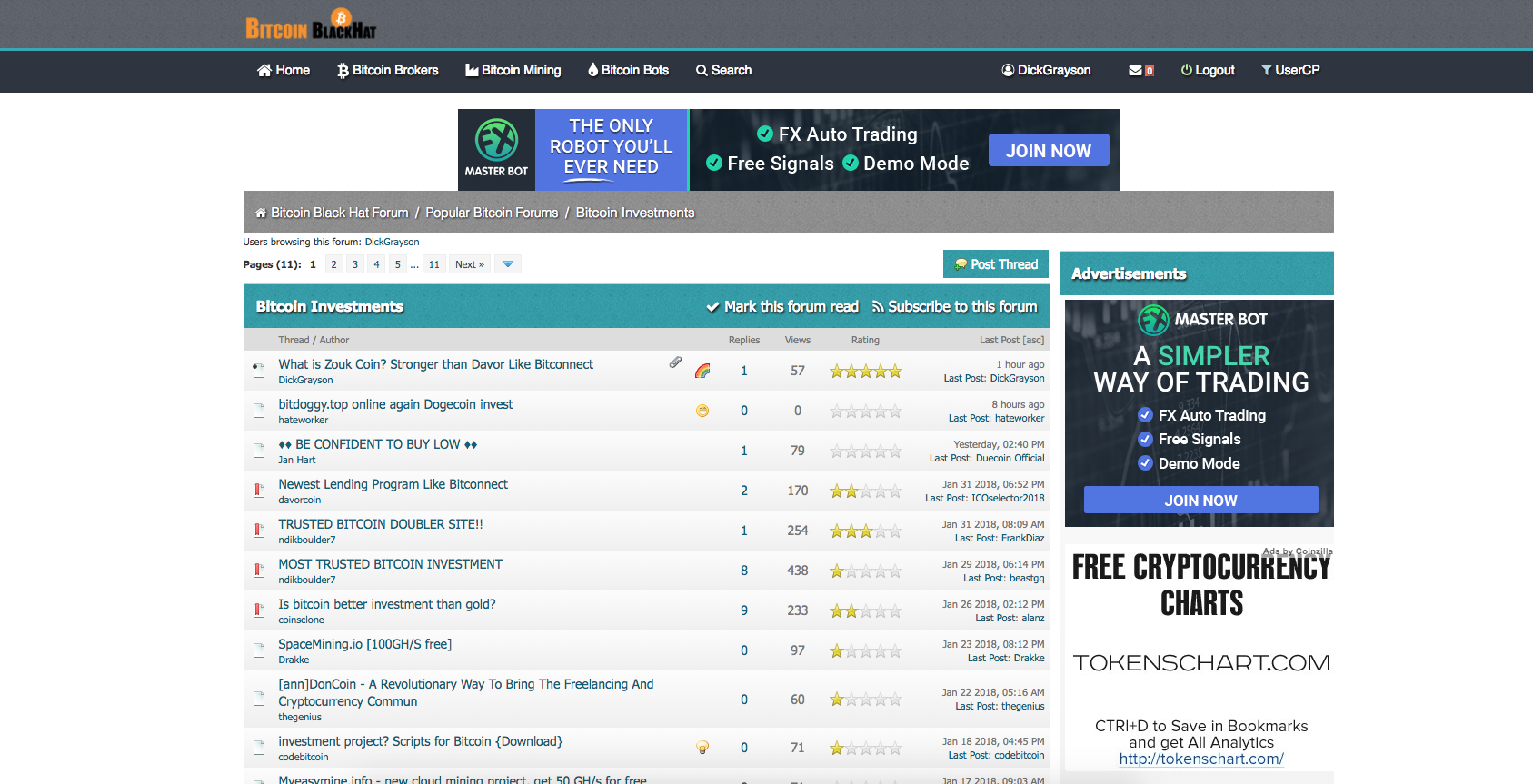
Task: Toggle sort order via the [asc] link
Action: (x=1034, y=340)
